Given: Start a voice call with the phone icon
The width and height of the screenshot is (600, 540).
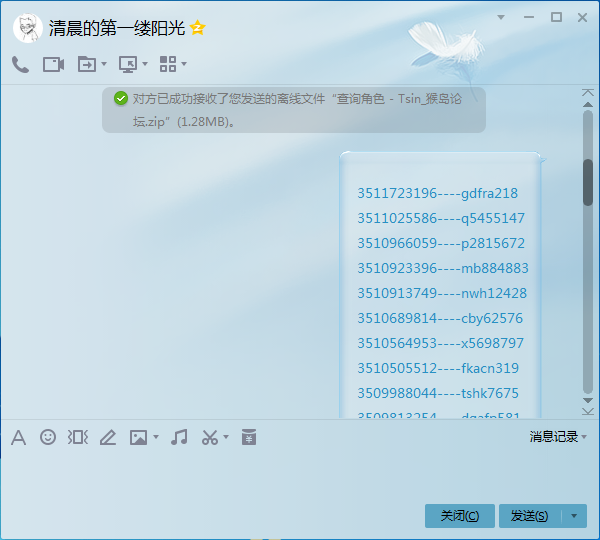Looking at the screenshot, I should coord(20,64).
